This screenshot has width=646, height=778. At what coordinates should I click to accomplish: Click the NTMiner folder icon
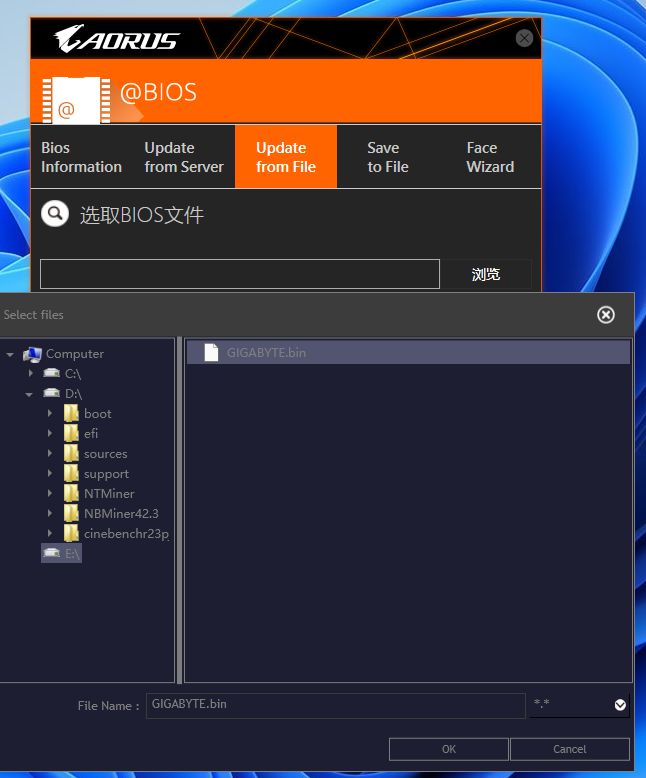pyautogui.click(x=71, y=493)
